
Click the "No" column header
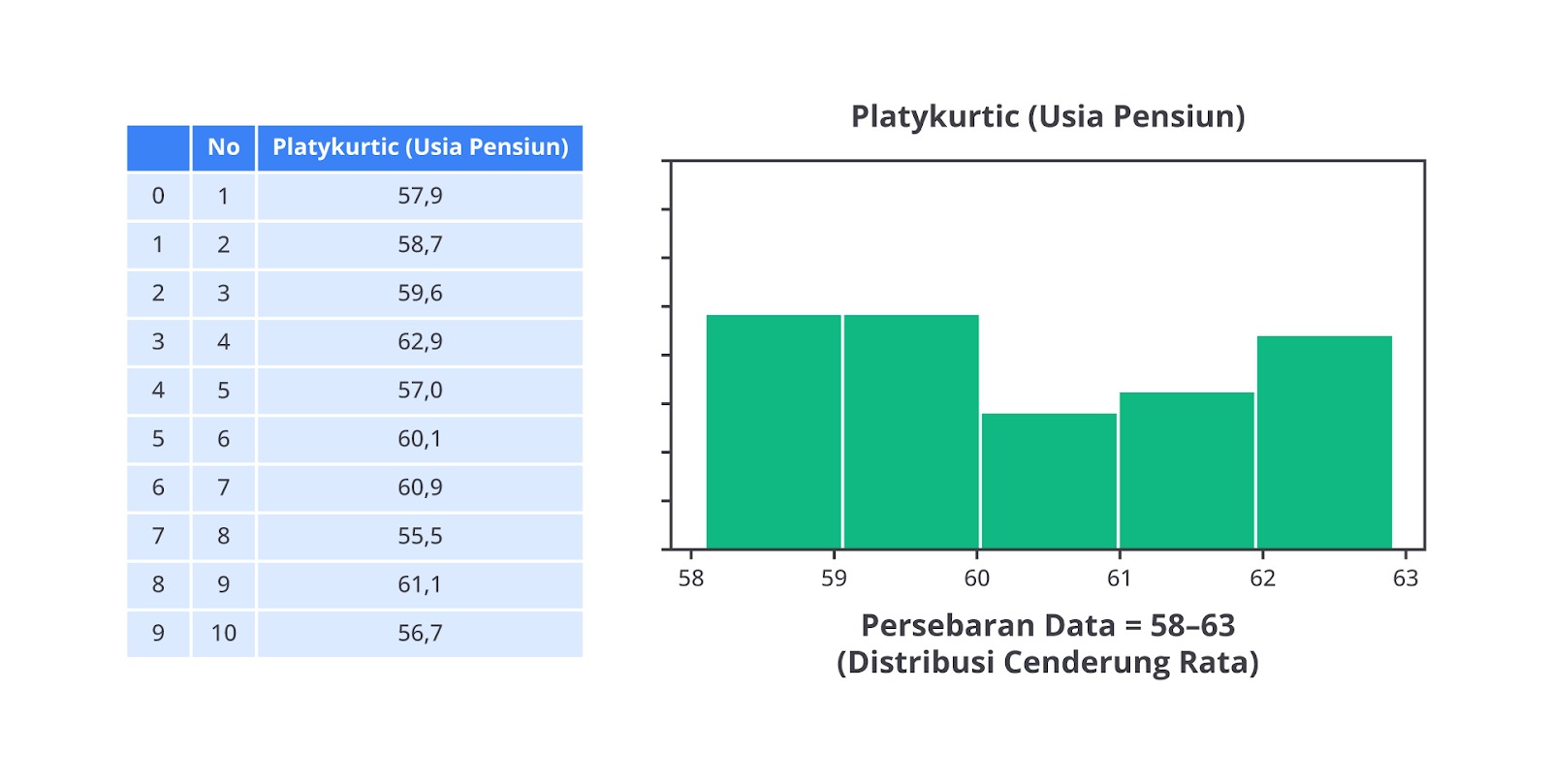pyautogui.click(x=223, y=147)
